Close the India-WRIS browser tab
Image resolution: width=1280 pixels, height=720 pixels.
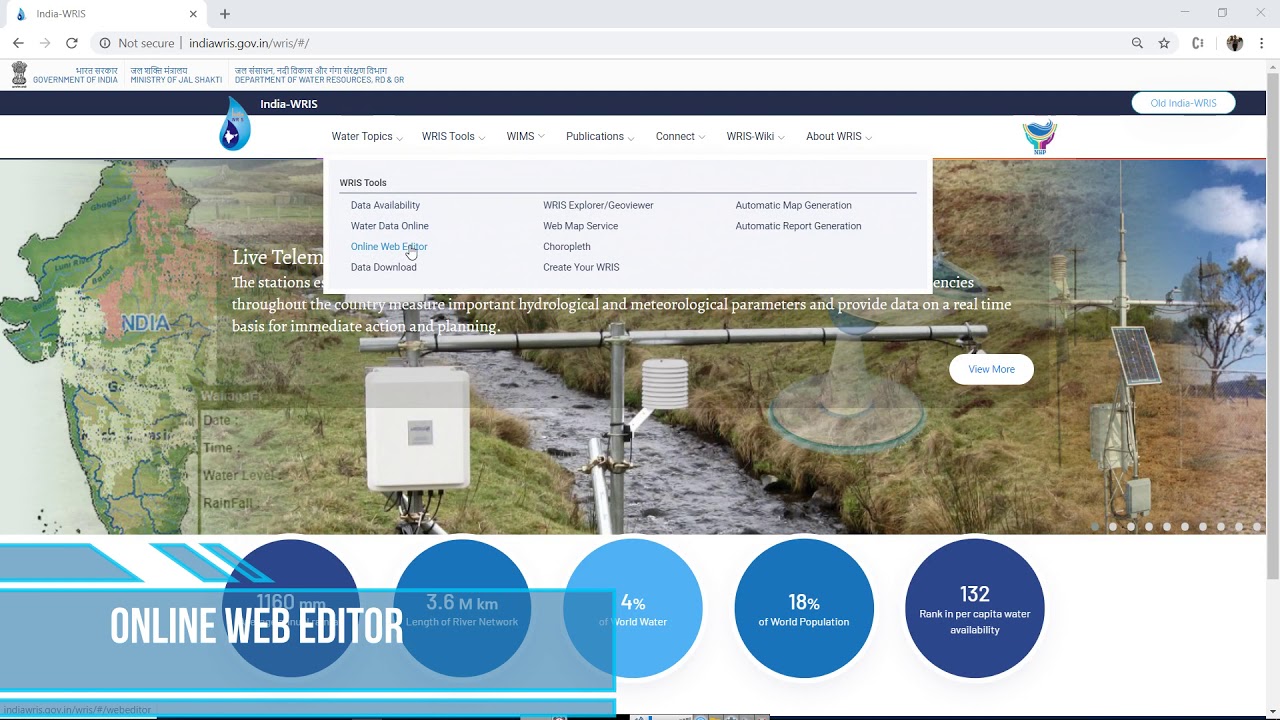(191, 14)
